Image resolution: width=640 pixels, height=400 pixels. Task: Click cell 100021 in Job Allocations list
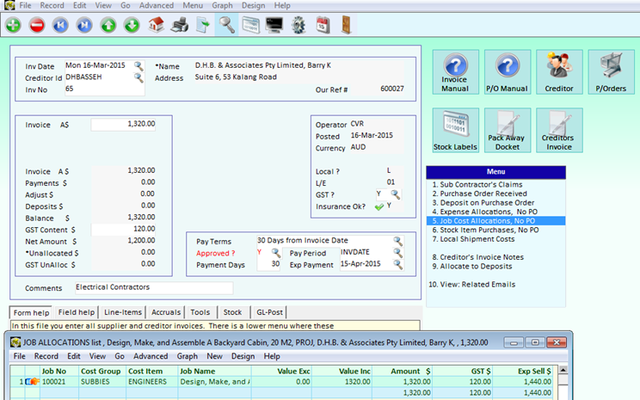[x=59, y=382]
